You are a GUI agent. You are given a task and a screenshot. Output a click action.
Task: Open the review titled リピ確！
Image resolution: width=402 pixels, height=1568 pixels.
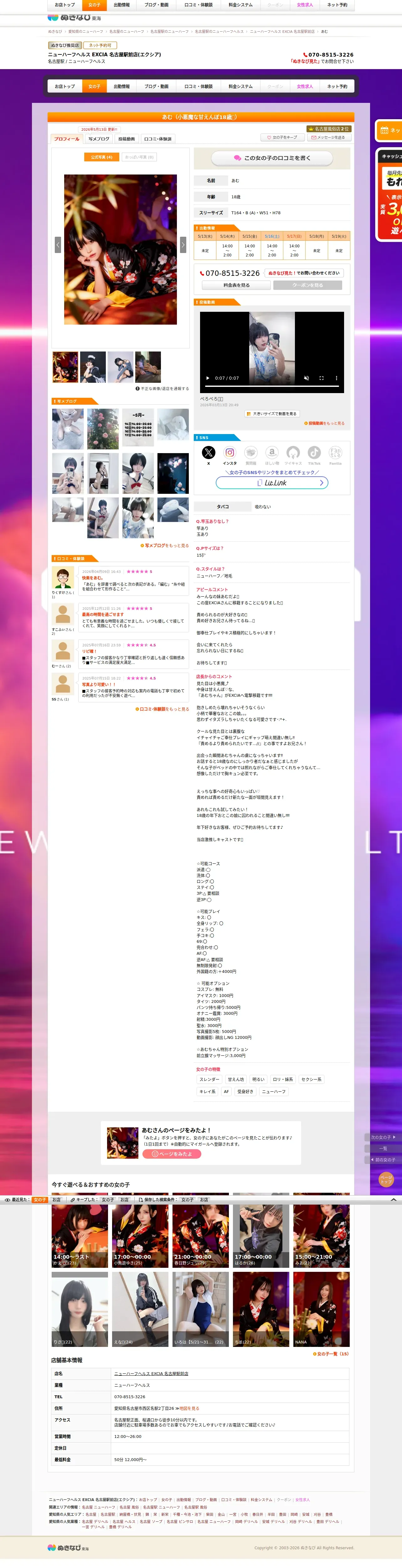pos(90,651)
